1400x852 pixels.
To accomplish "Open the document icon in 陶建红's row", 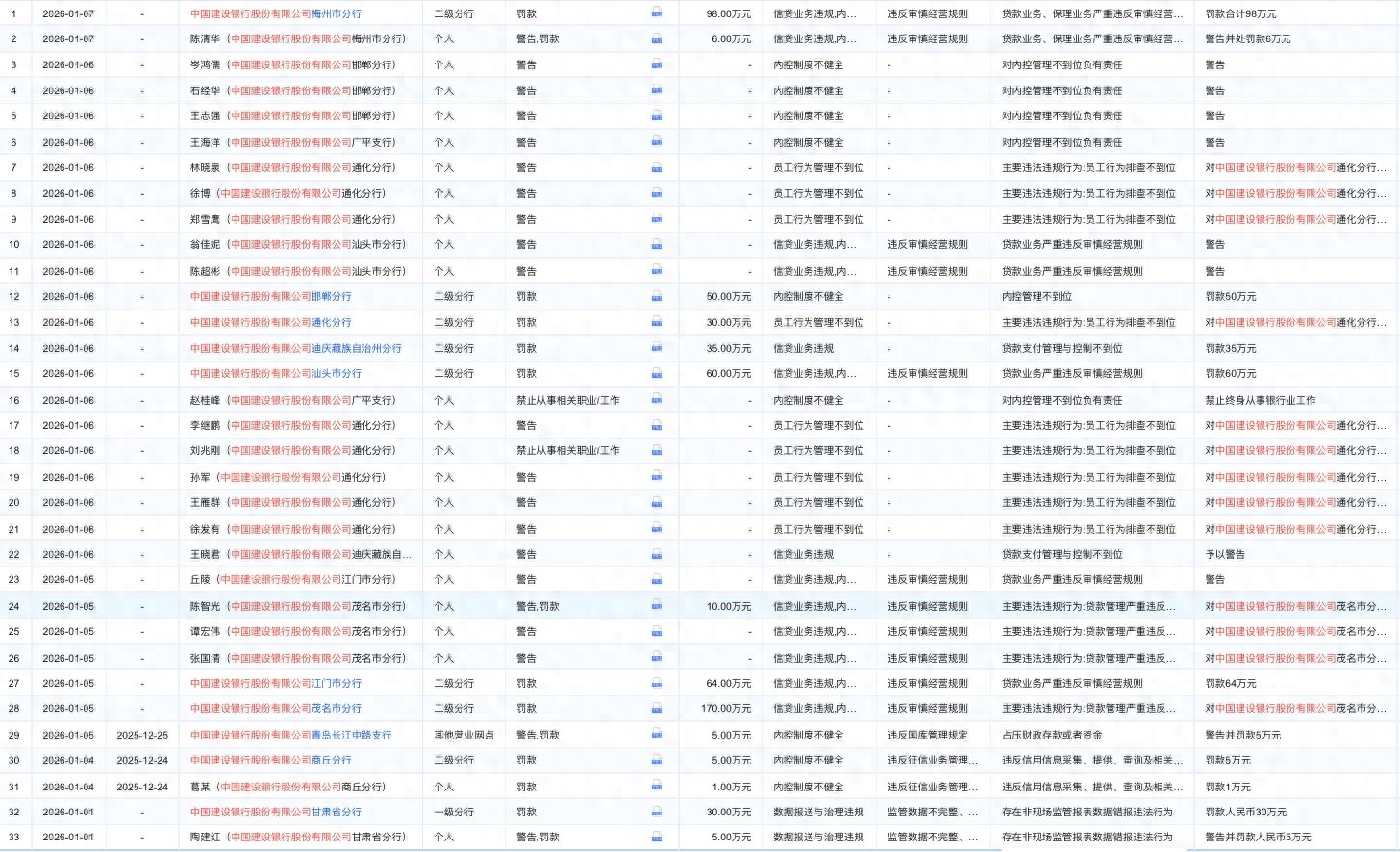I will (657, 837).
